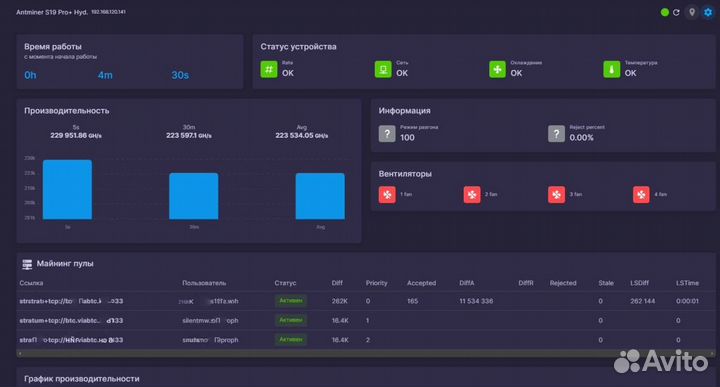Click the red 1 fan icon
The image size is (720, 387).
[x=387, y=195]
